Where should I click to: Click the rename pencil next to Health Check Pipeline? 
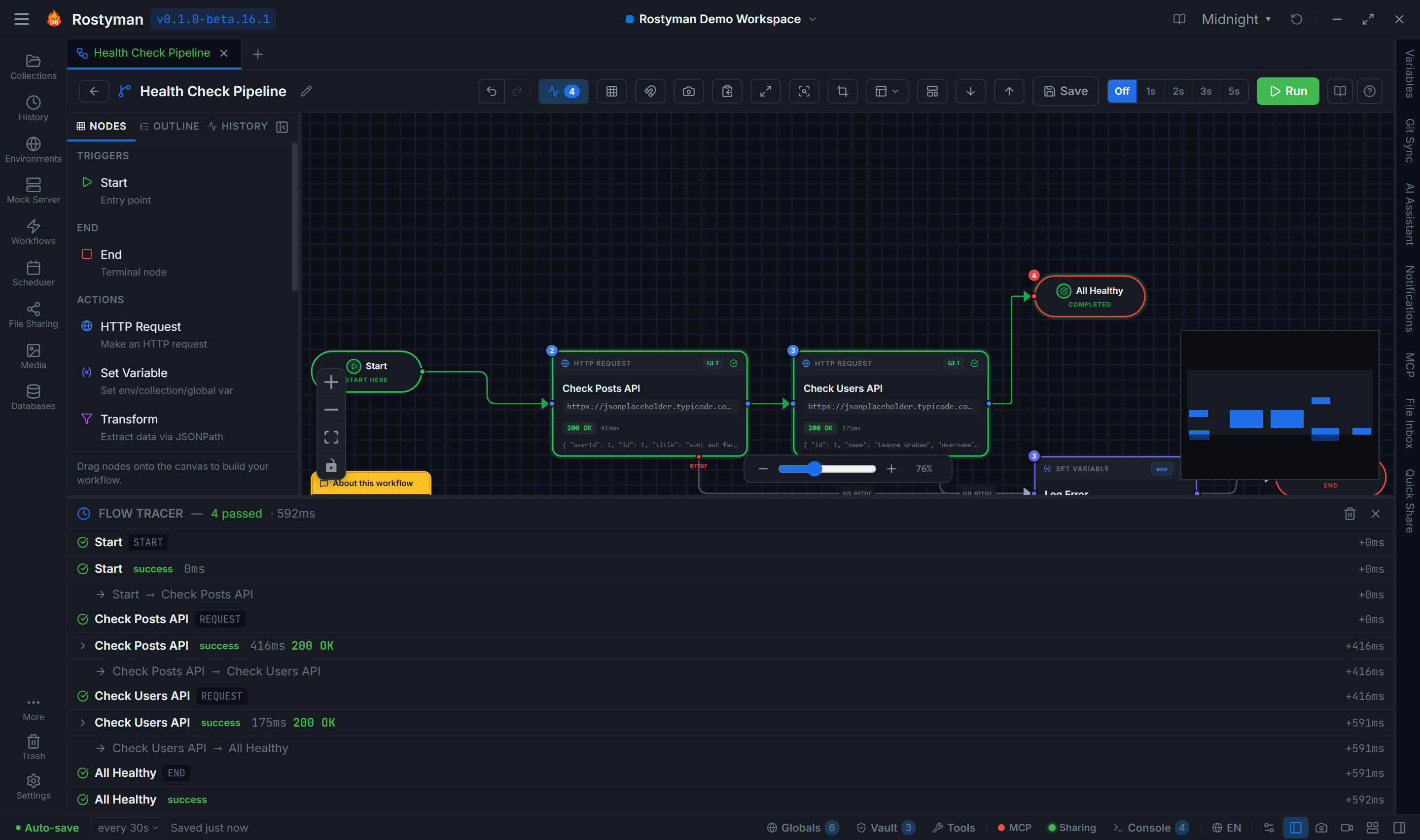[x=306, y=91]
